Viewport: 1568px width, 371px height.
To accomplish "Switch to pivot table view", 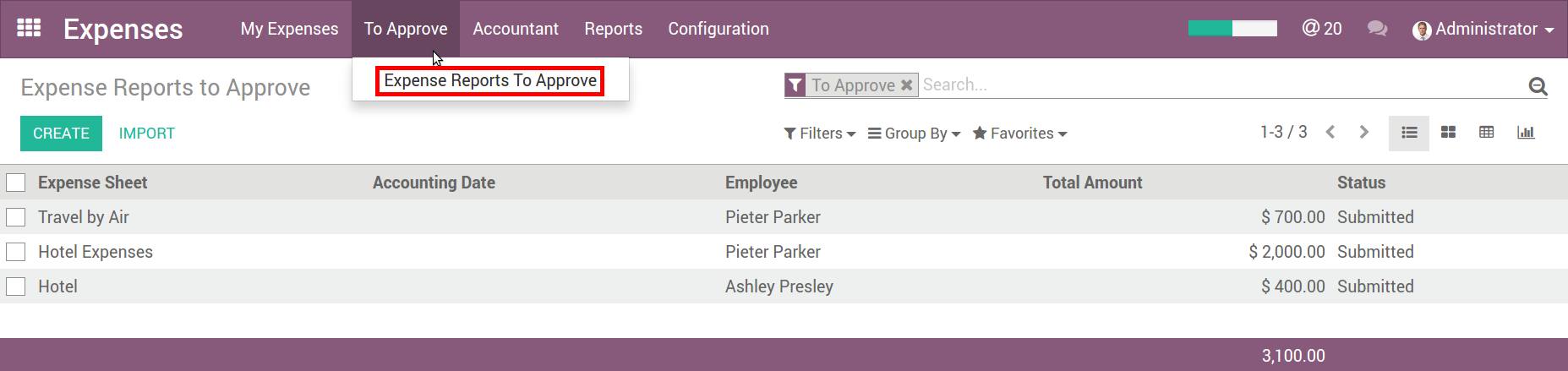I will pyautogui.click(x=1487, y=133).
